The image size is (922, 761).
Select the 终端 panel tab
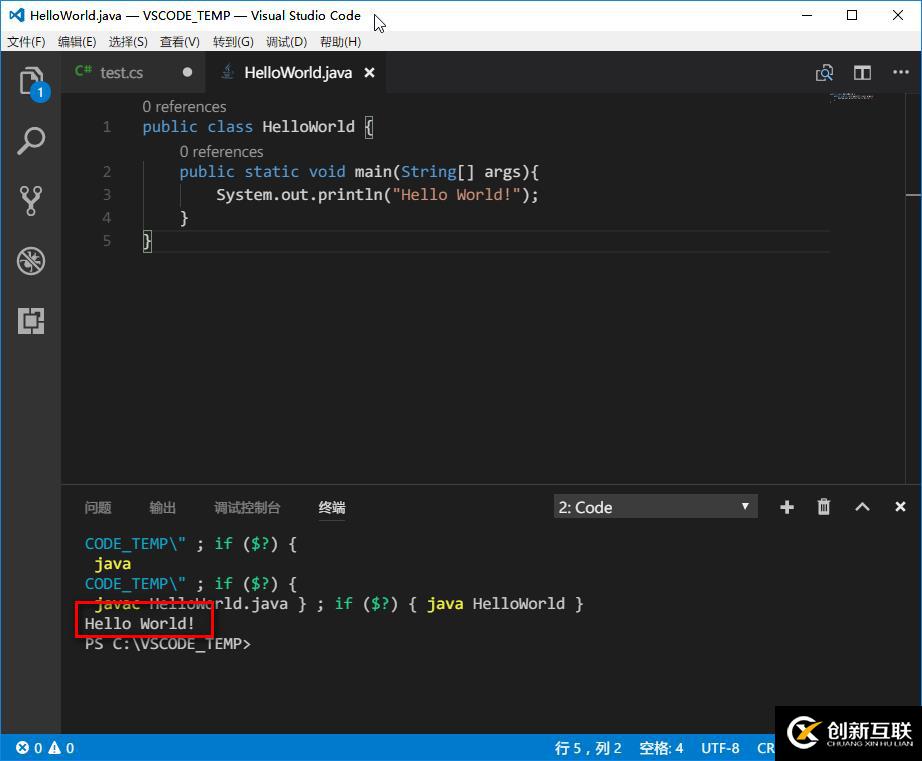(x=332, y=508)
